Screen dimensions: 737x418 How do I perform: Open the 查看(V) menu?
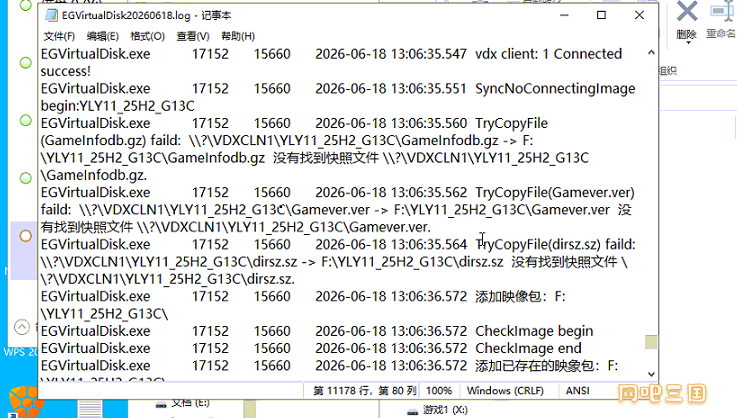coord(193,36)
